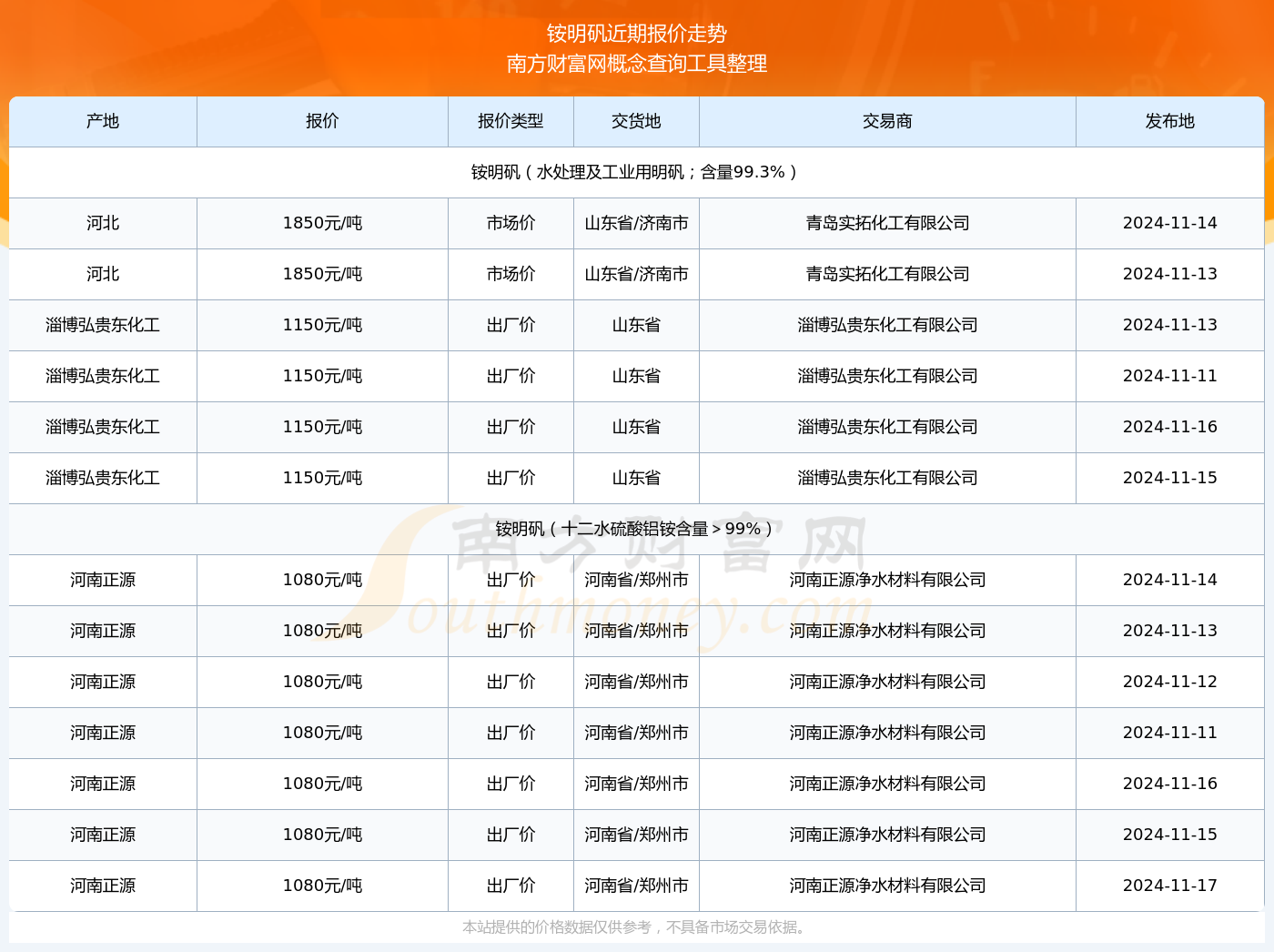
Task: Click date 2024-11-16 in the 淄博弘贵东化工 row
Action: click(1170, 427)
